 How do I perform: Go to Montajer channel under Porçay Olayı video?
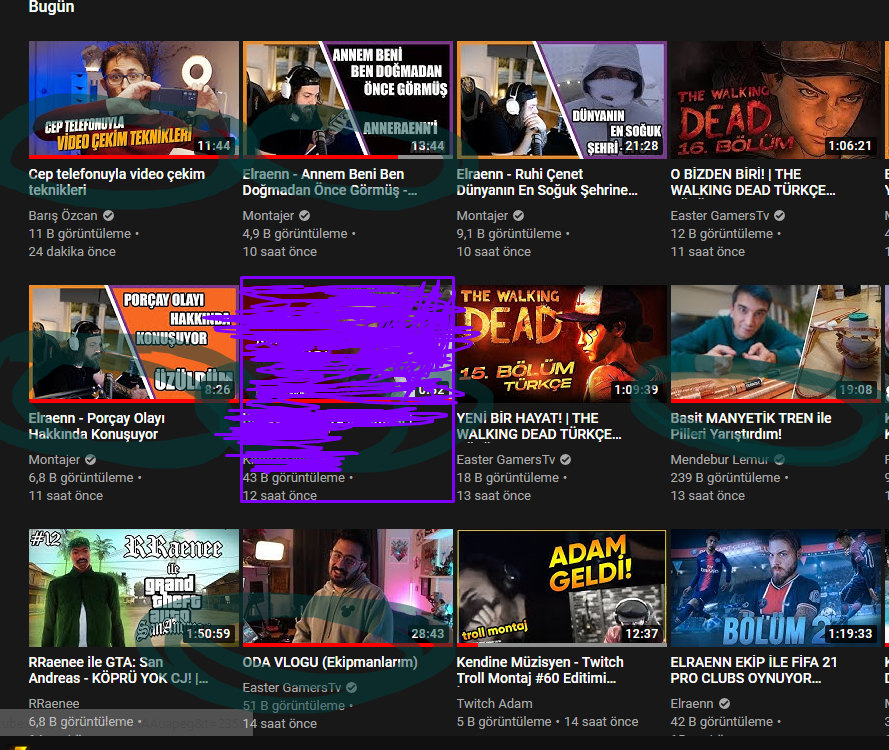pos(54,460)
